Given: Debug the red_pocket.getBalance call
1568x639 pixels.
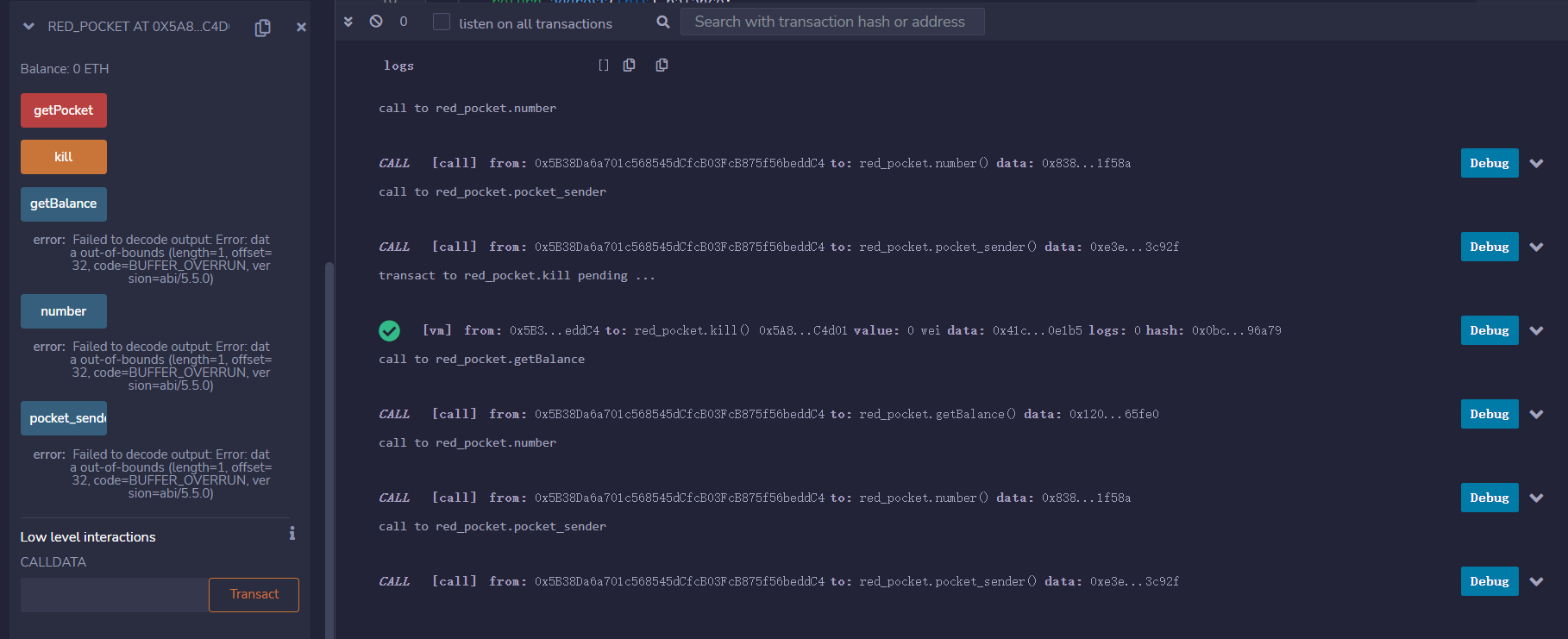Looking at the screenshot, I should (x=1490, y=414).
